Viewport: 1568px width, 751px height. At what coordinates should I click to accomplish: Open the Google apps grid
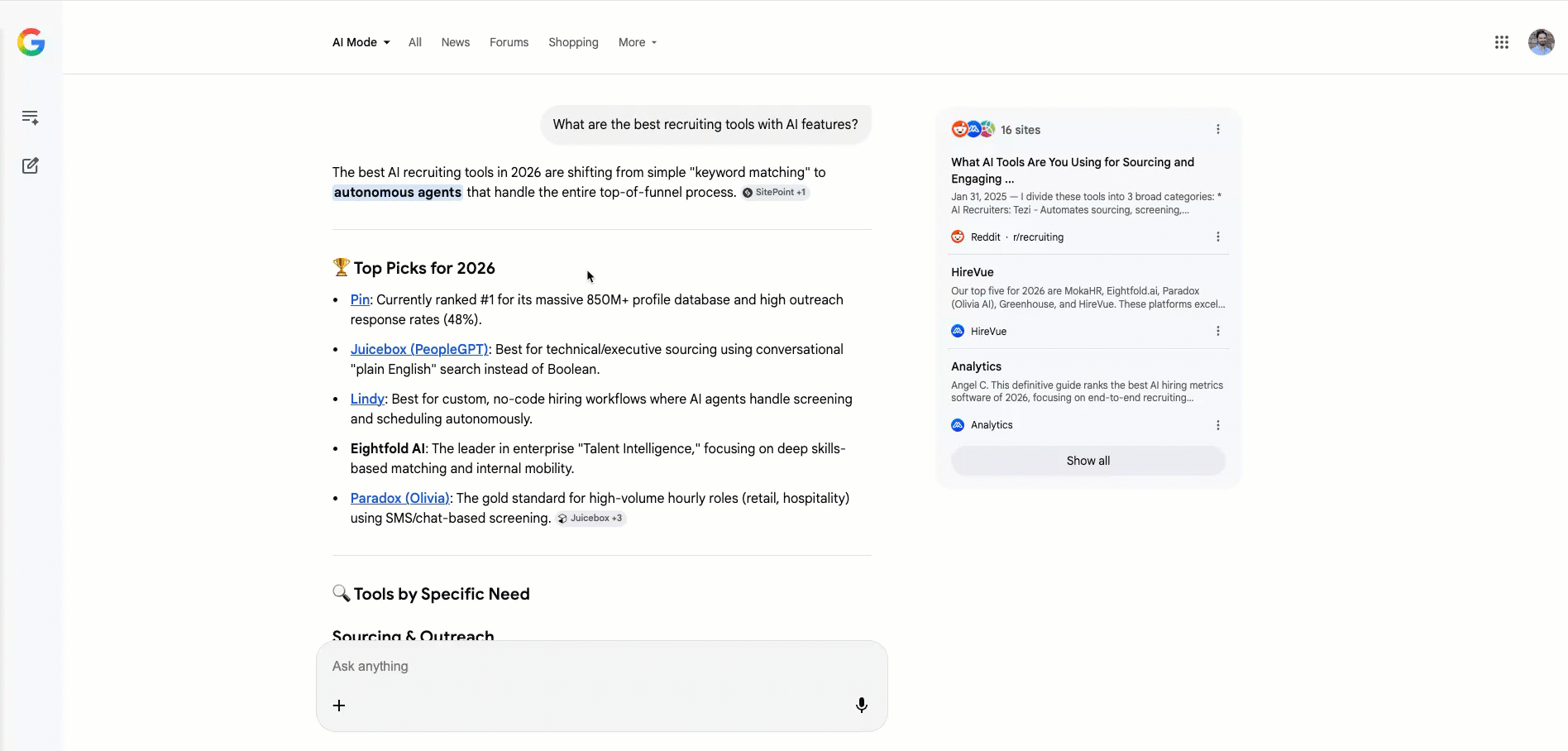(x=1502, y=42)
